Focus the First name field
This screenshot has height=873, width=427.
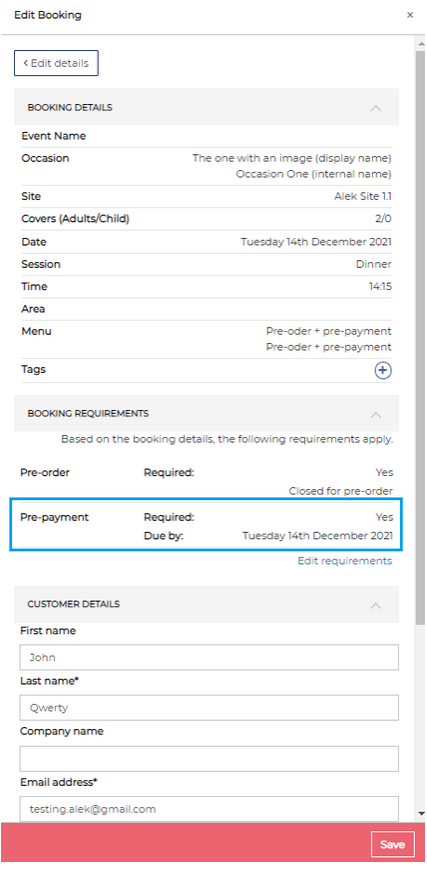pos(209,657)
